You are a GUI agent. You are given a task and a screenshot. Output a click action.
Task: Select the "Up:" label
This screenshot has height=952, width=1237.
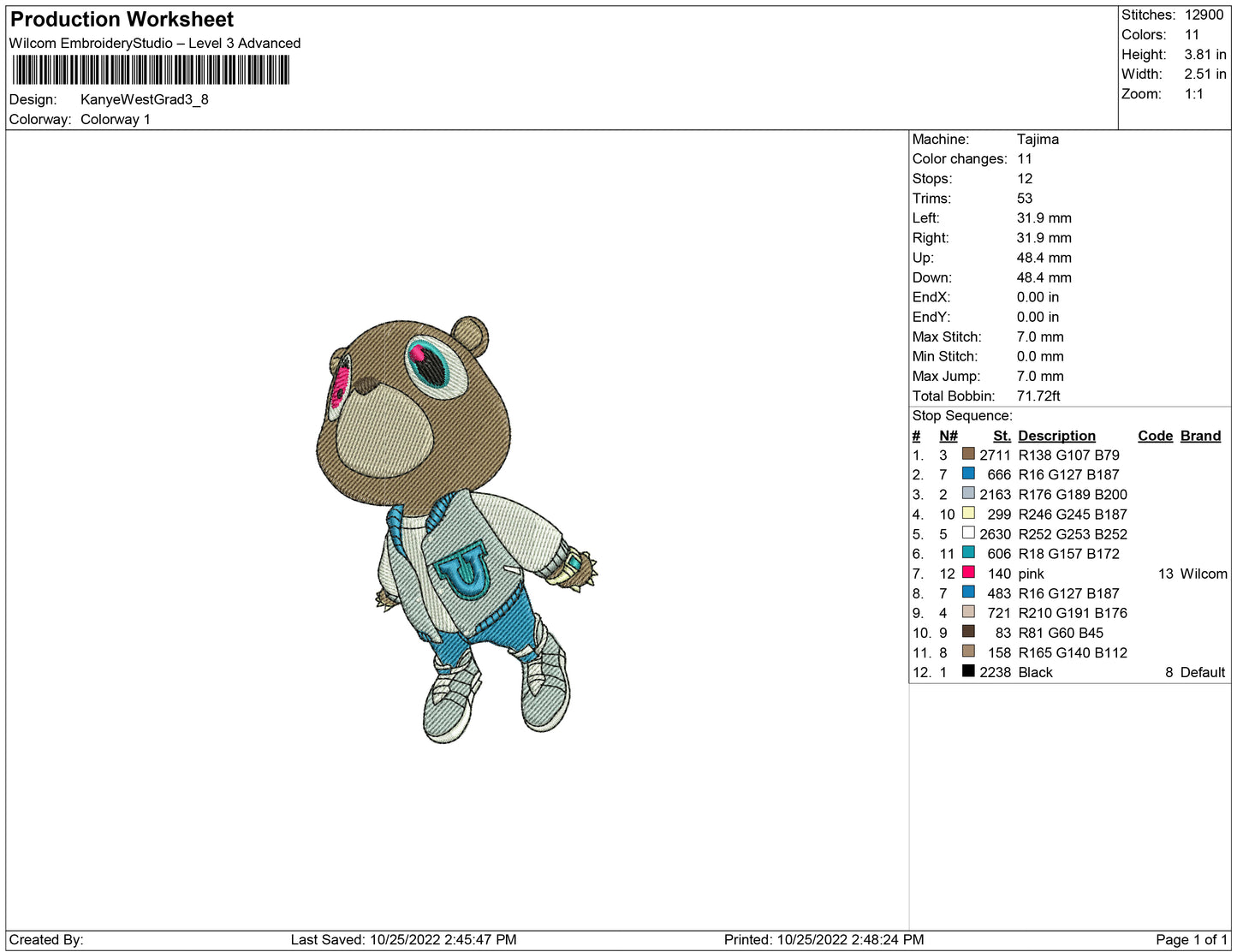(x=923, y=257)
